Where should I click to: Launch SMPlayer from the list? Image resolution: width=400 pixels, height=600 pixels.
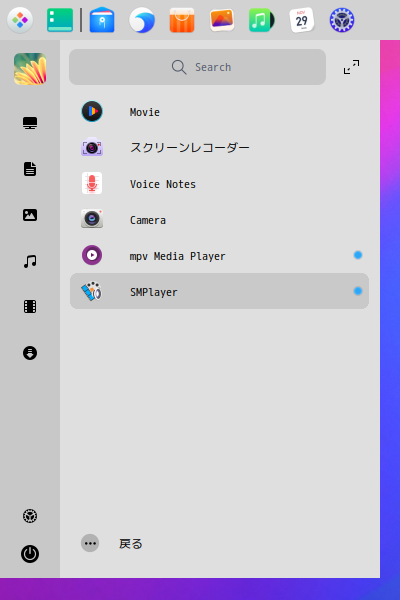pyautogui.click(x=219, y=291)
